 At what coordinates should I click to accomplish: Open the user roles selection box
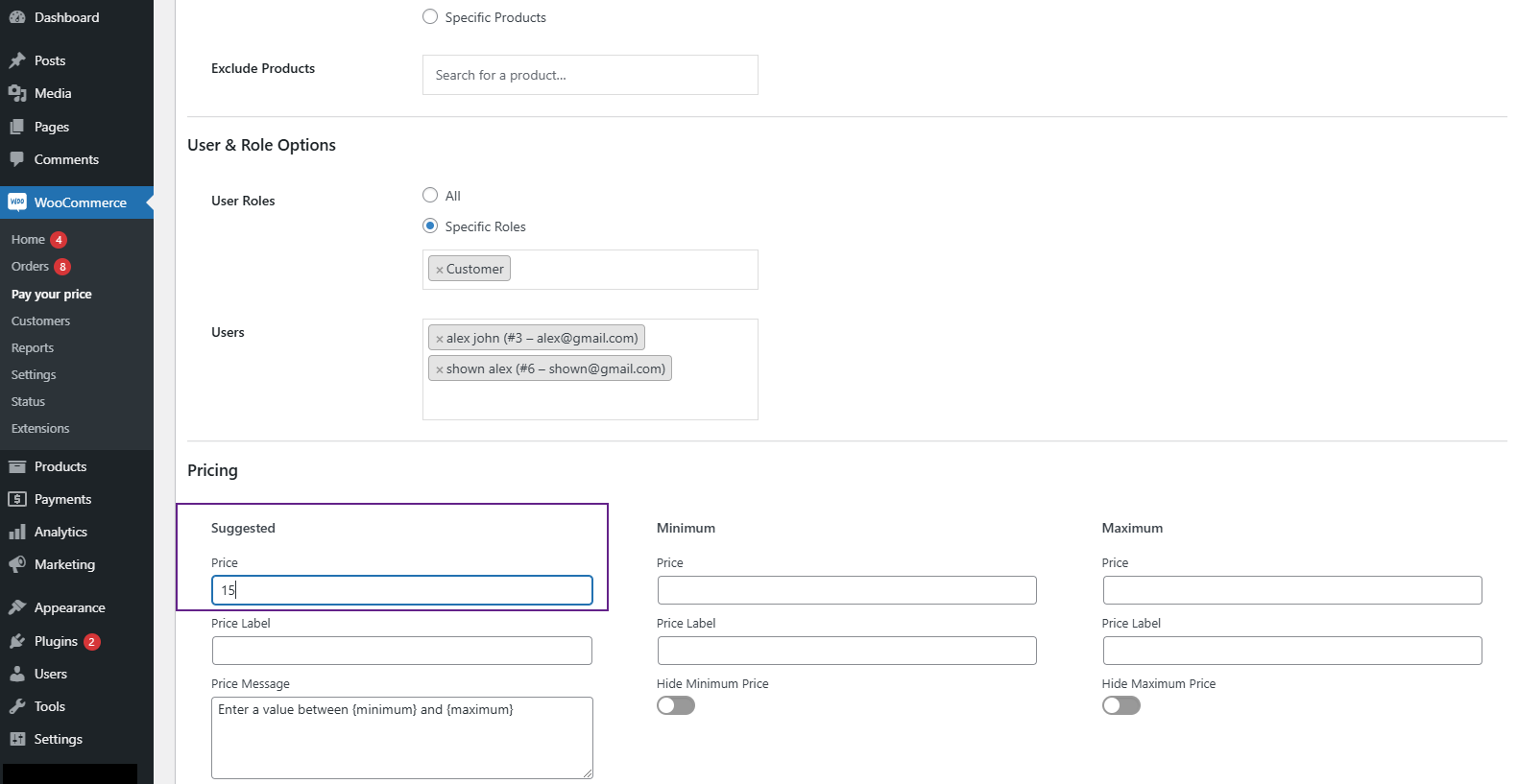(590, 270)
